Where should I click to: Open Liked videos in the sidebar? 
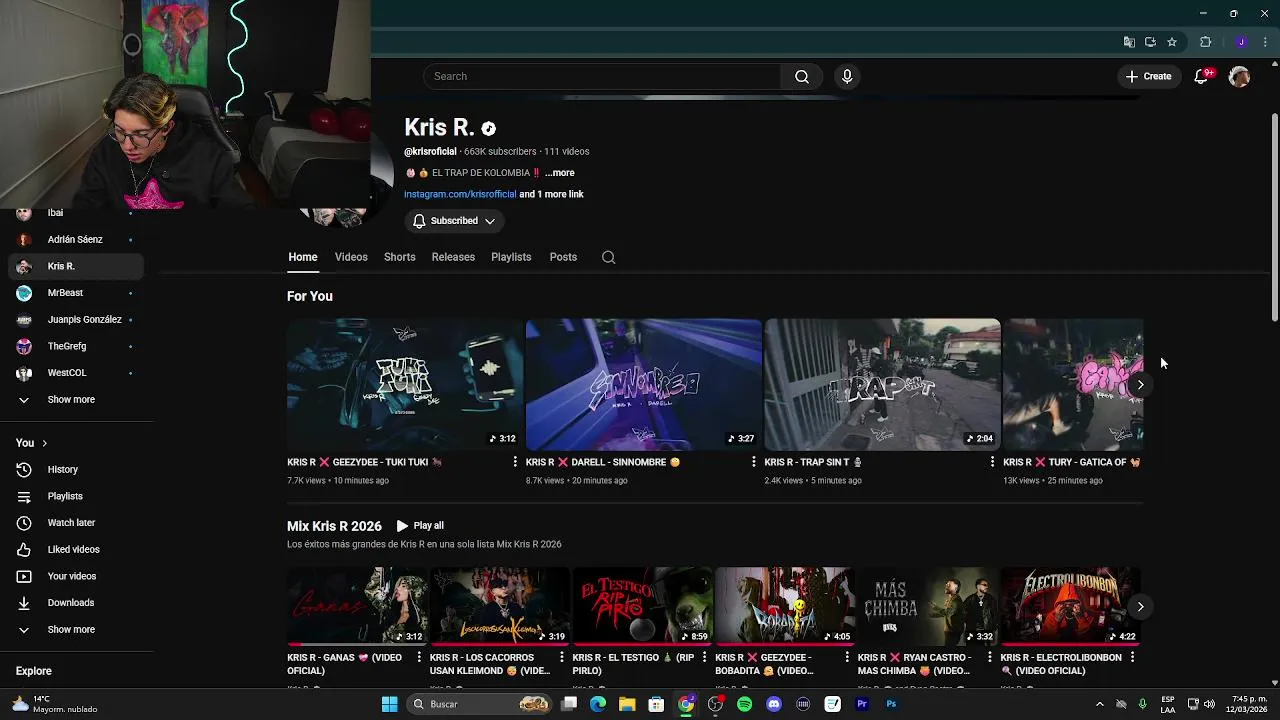tap(76, 549)
